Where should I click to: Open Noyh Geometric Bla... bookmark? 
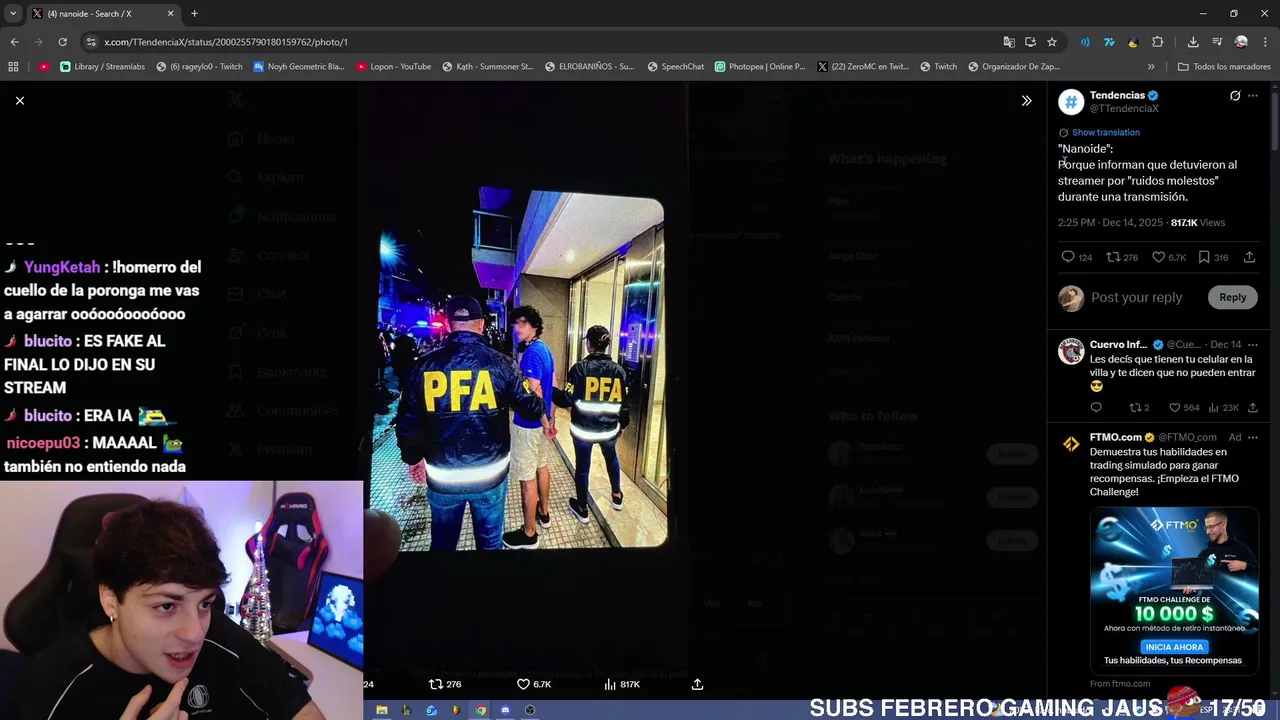298,67
